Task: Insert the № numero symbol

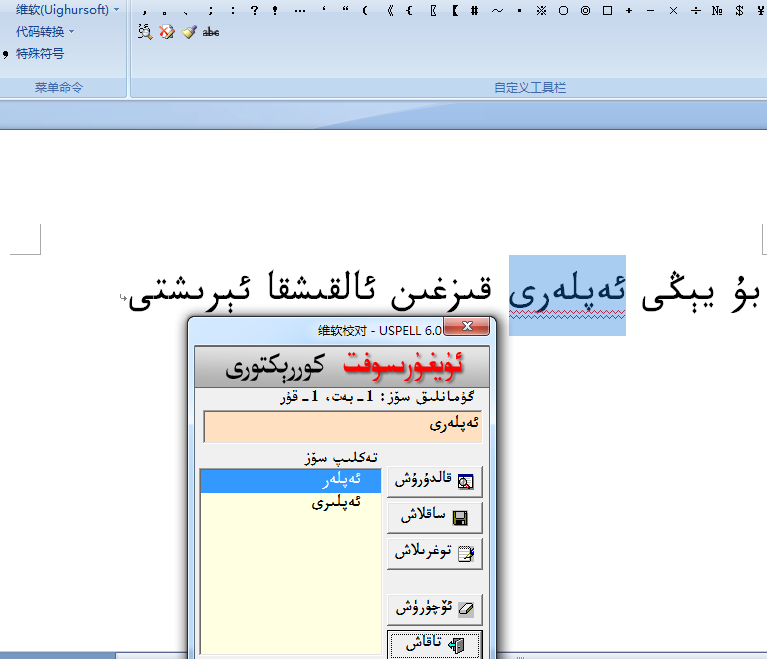Action: (716, 10)
